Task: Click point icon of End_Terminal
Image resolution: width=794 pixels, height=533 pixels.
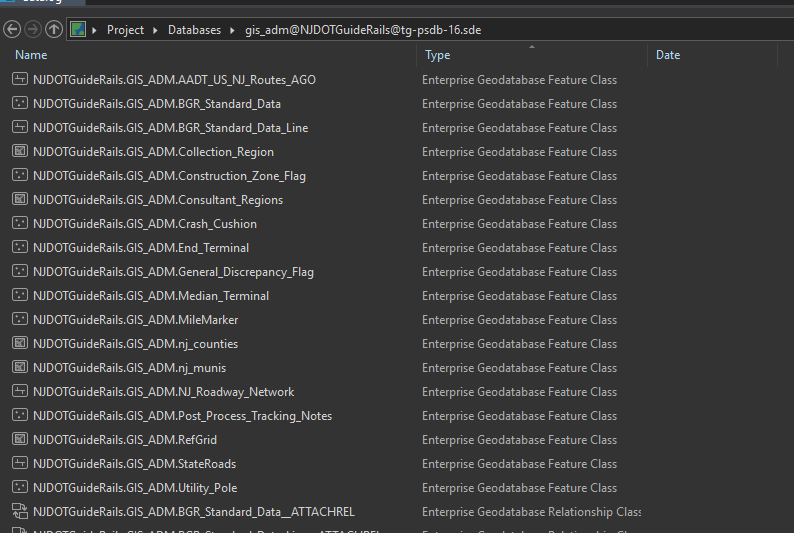Action: click(20, 247)
